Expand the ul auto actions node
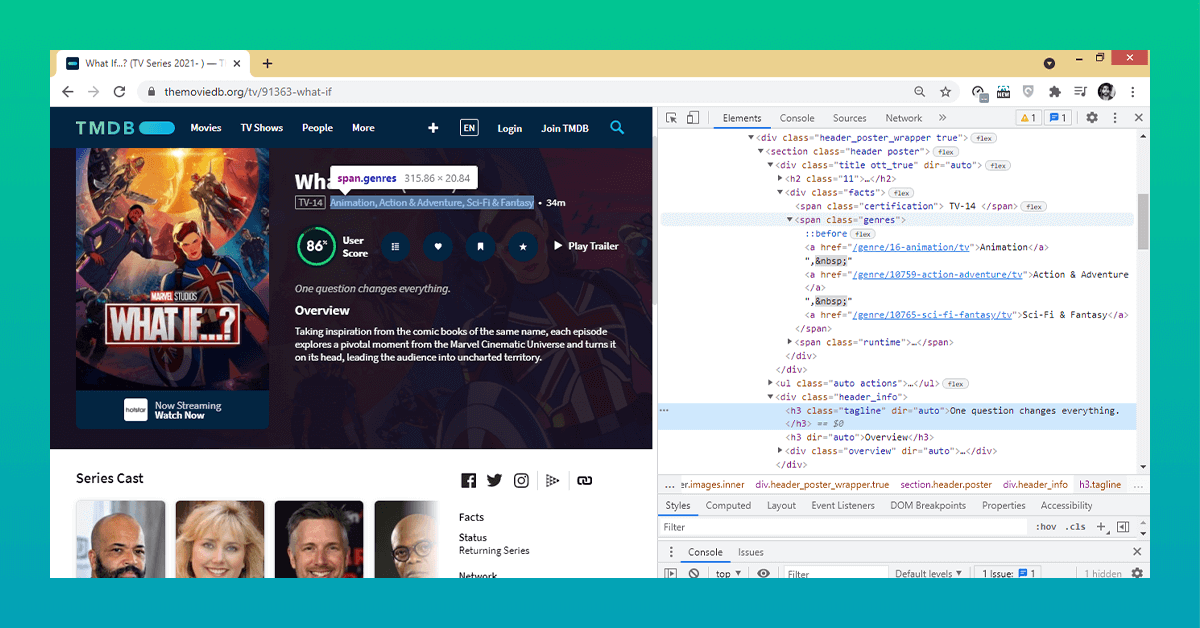The height and width of the screenshot is (628, 1200). coord(770,383)
